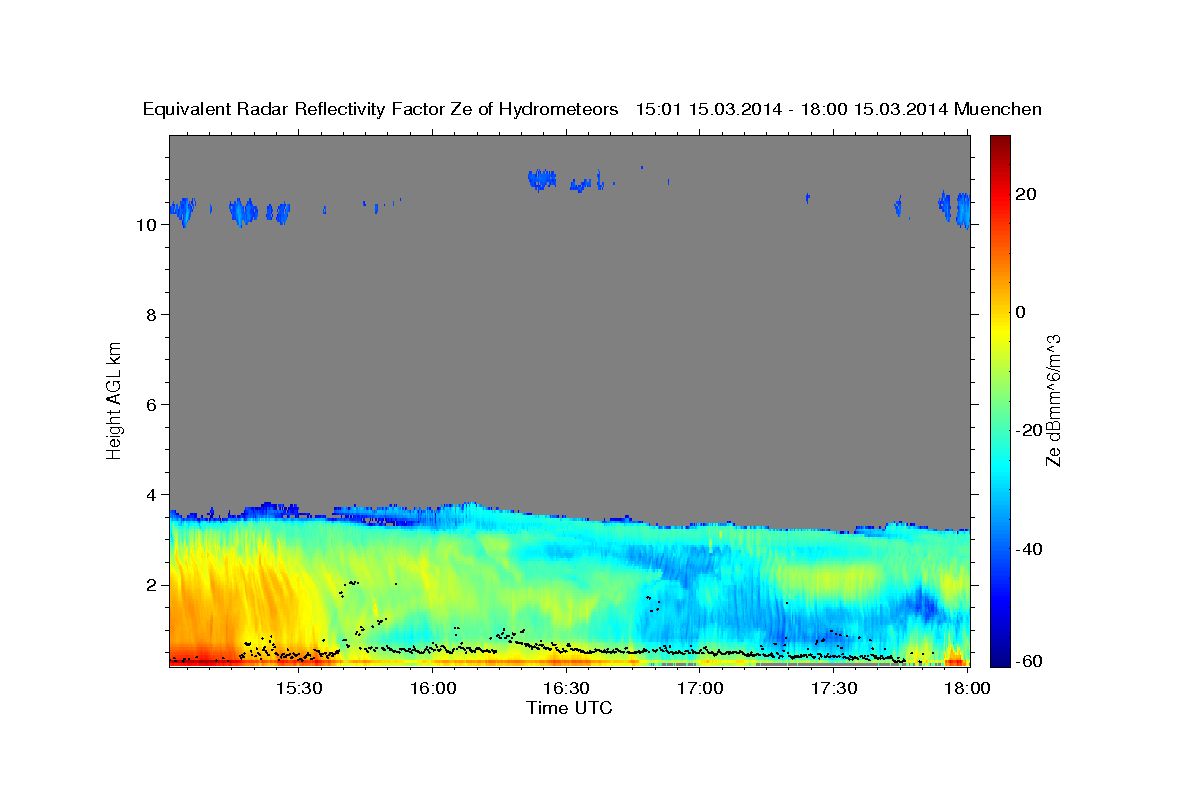Click the blue cirrus cloud patch near 16:25 at 11 km
Screen dimensions: 1200x800
[x=541, y=180]
